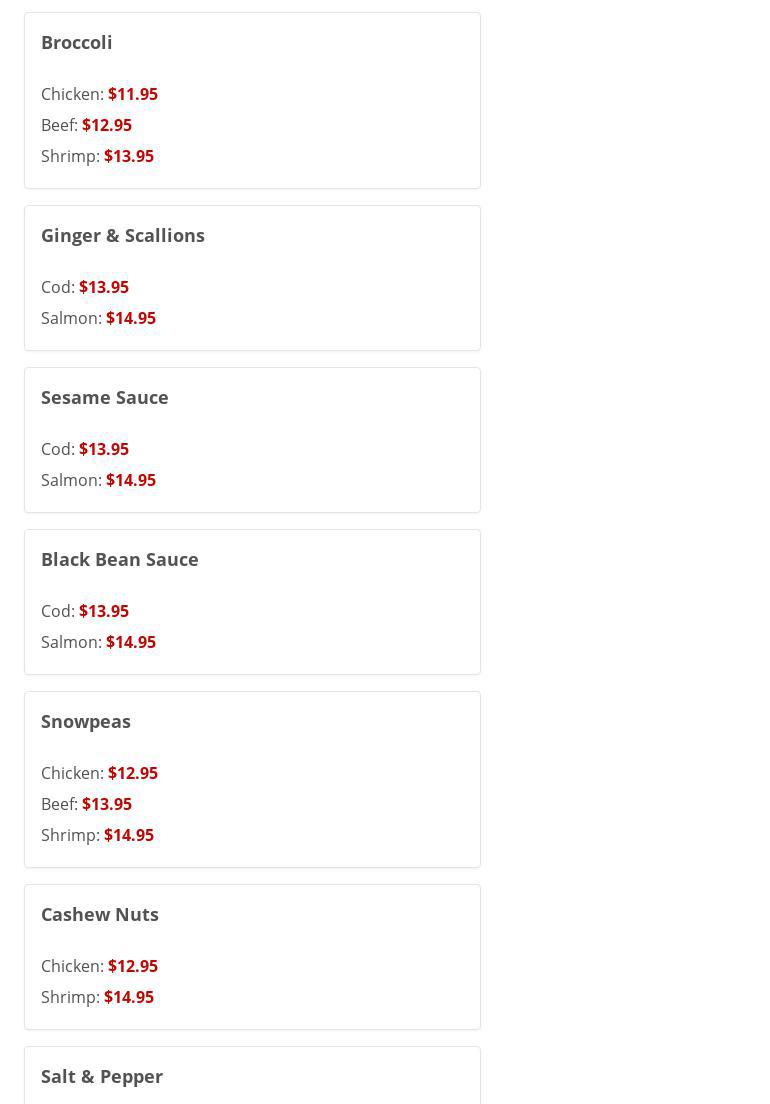Click the Sesame Sauce heading

[x=105, y=397]
